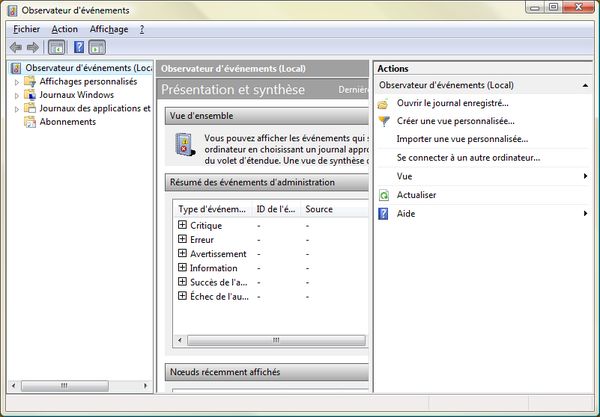Expand the Critique event type row
Viewport: 600px width, 417px height.
pos(182,225)
